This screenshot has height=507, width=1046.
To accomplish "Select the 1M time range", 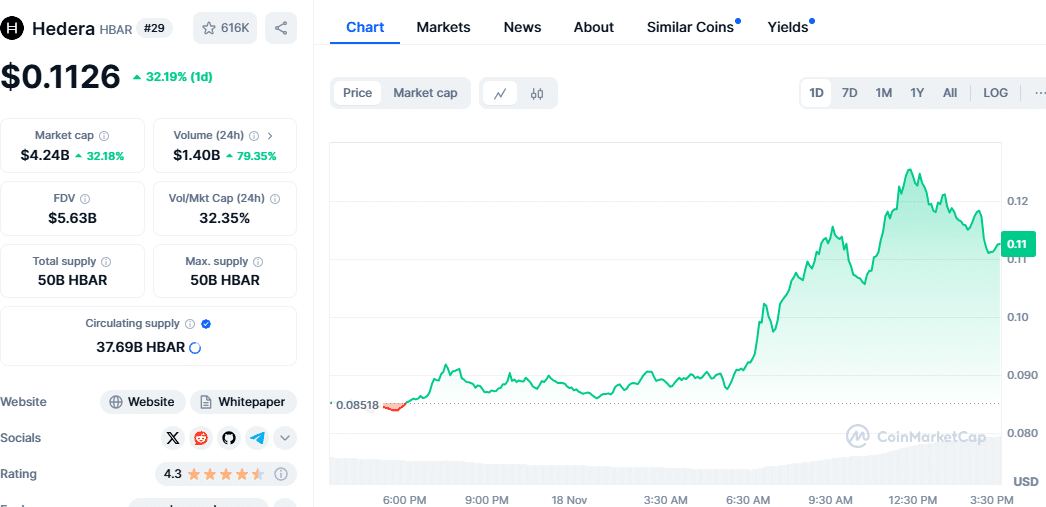I will 884,93.
